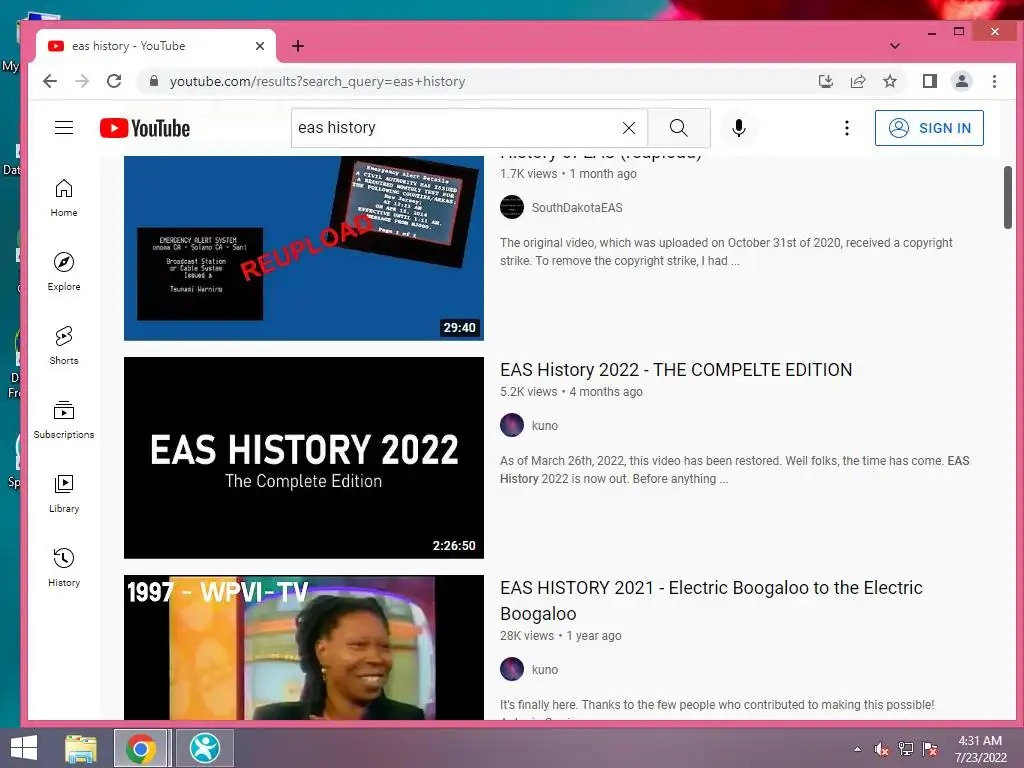Screen dimensions: 1024x768
Task: Go back with browser back arrow
Action: (x=50, y=81)
